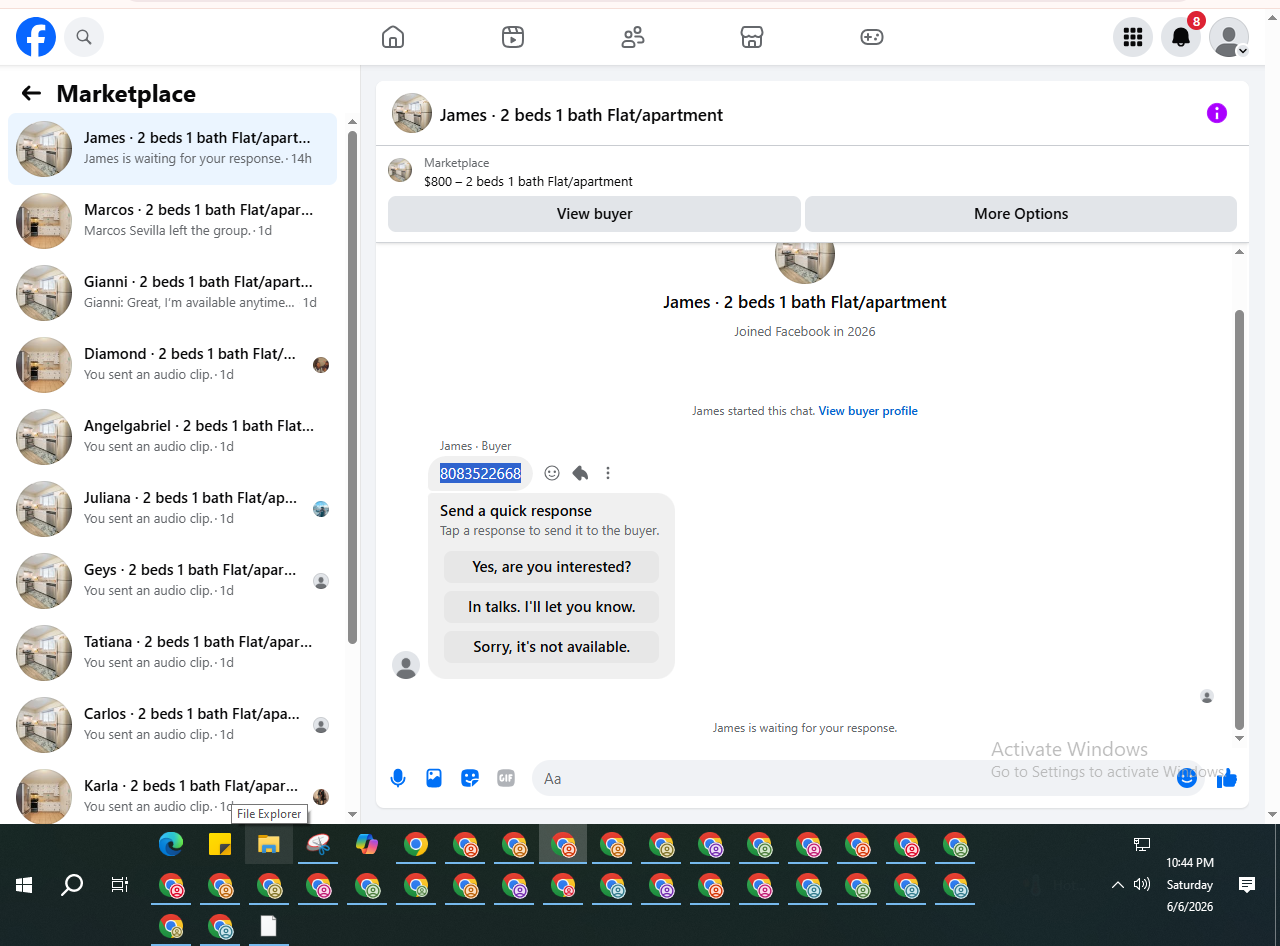Open the Reels video tab
The image size is (1280, 946).
coord(513,37)
